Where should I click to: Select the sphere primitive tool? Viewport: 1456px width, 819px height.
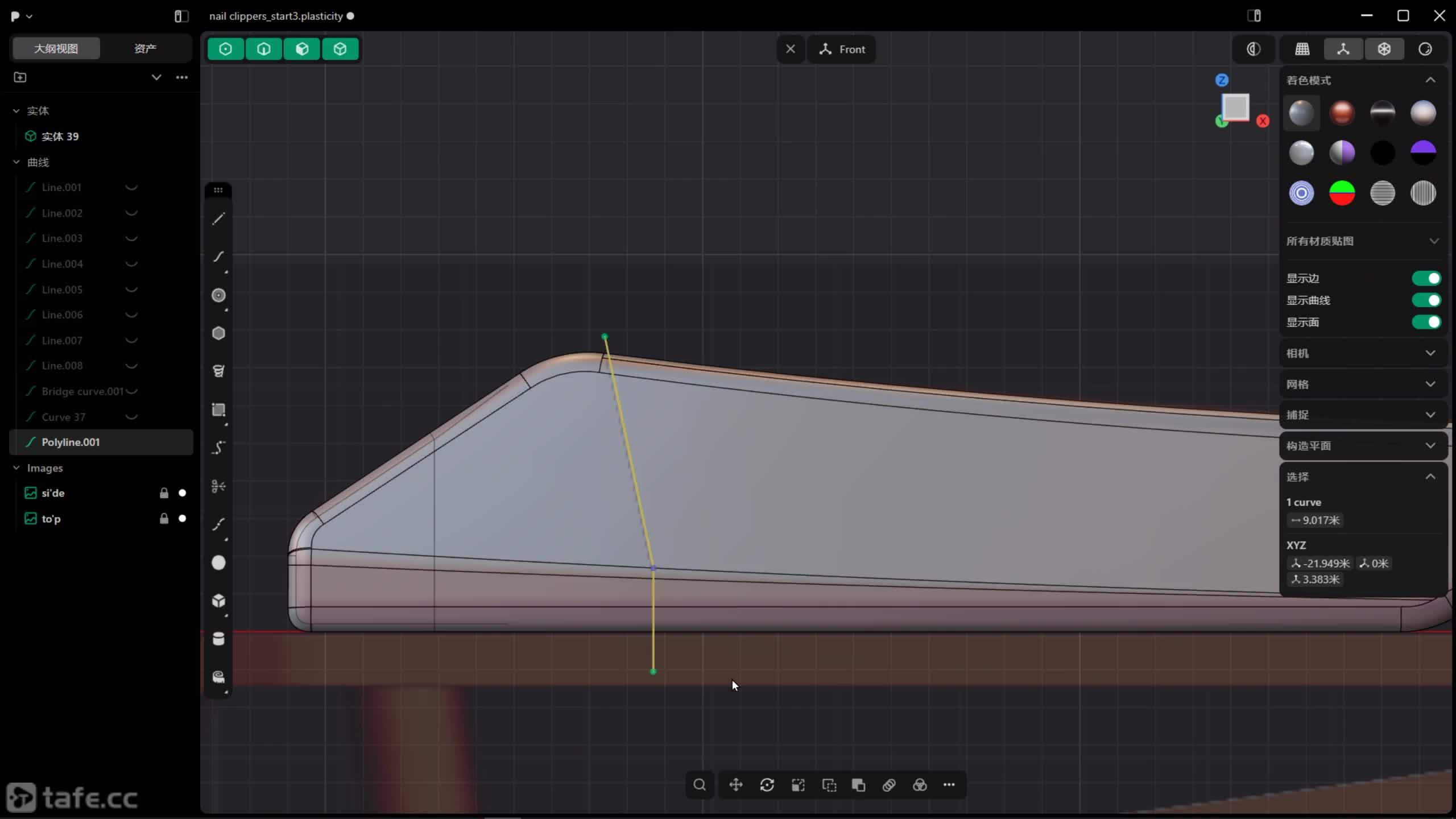pyautogui.click(x=218, y=562)
